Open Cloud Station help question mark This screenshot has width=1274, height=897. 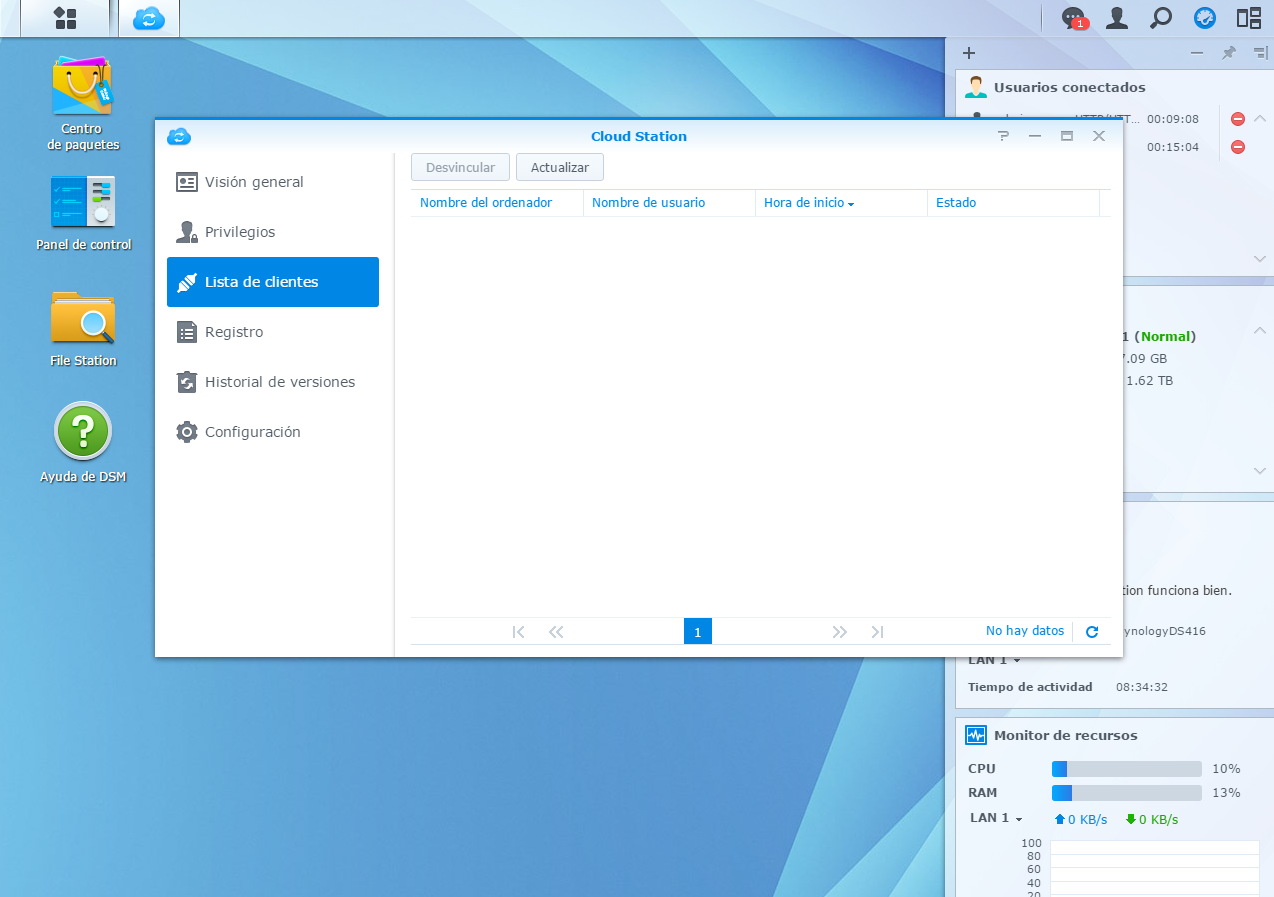click(1004, 136)
